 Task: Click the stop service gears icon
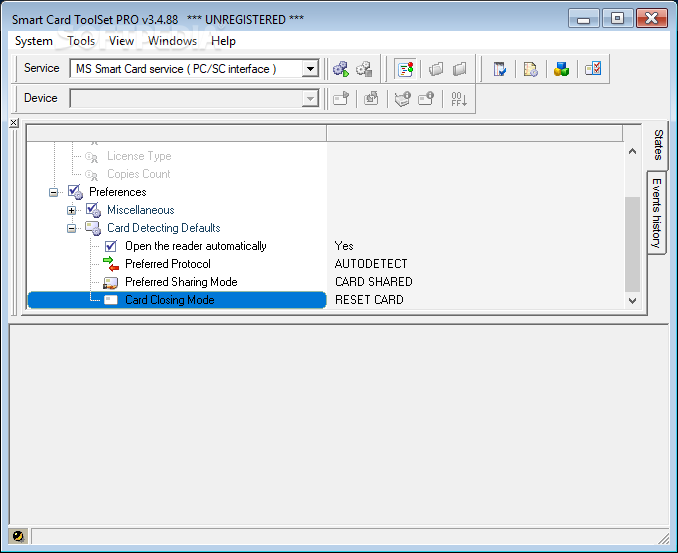point(364,69)
